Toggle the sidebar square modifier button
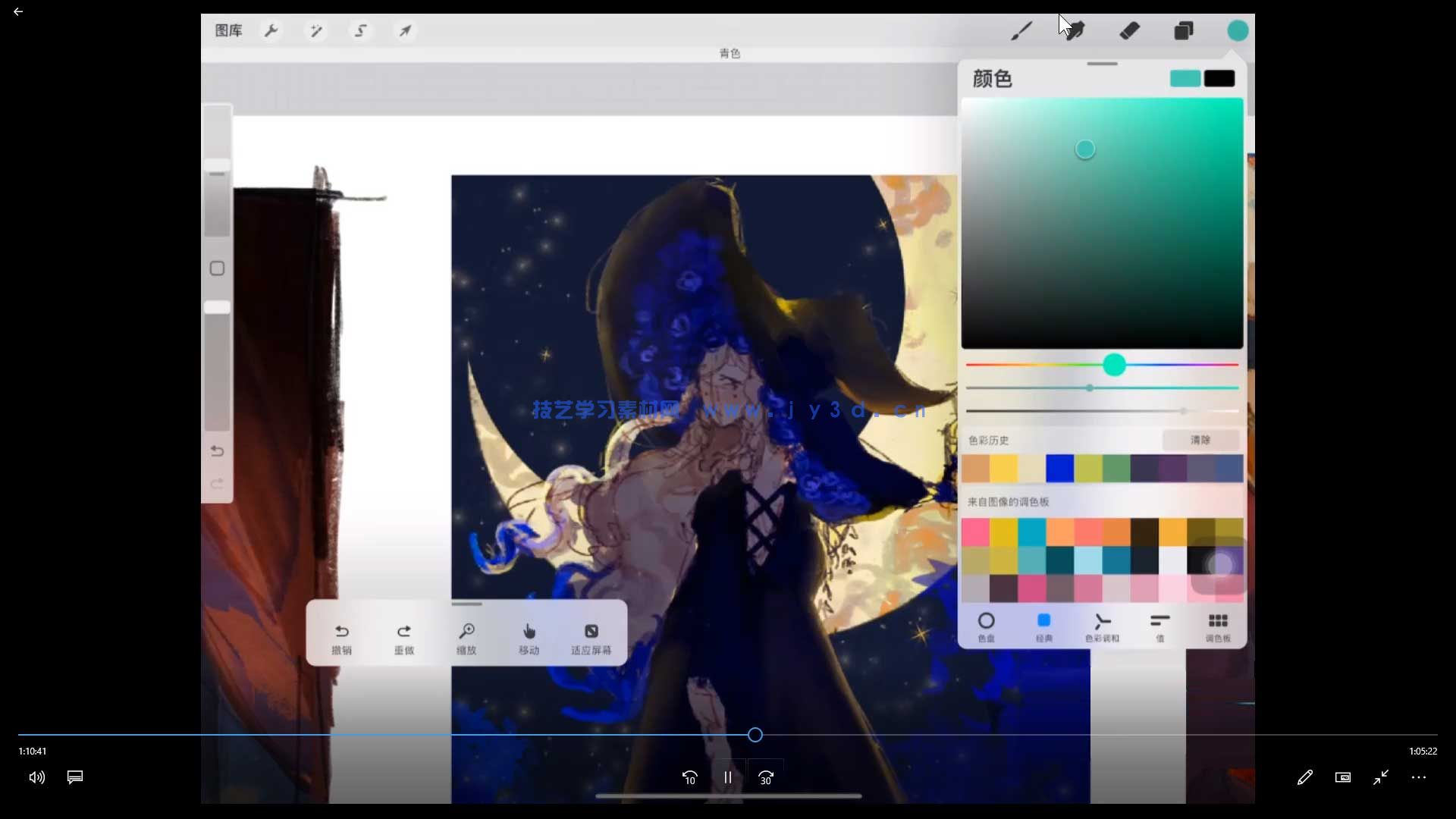This screenshot has width=1456, height=819. [217, 268]
